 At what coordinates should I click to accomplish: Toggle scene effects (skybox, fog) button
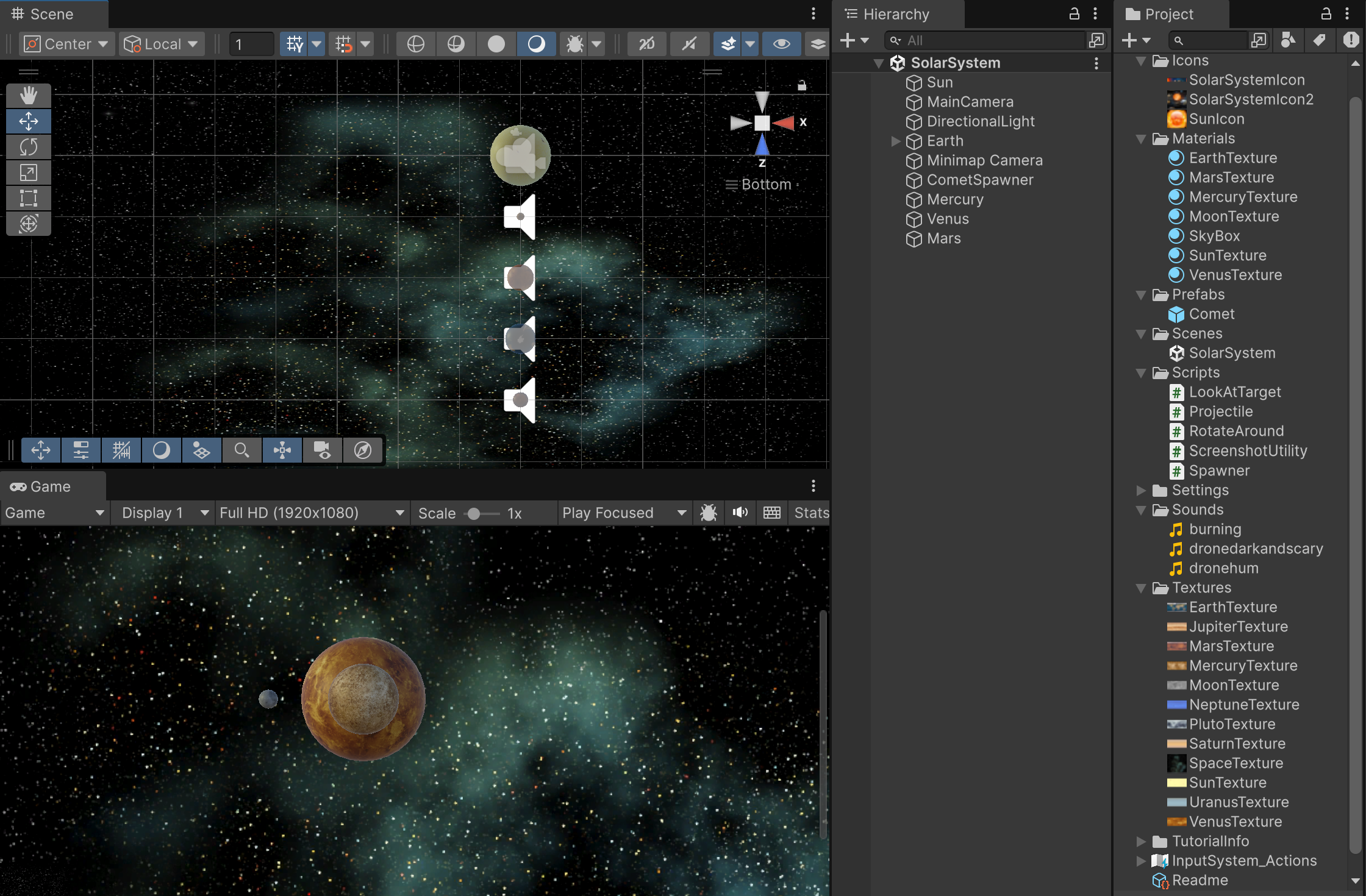click(x=728, y=44)
